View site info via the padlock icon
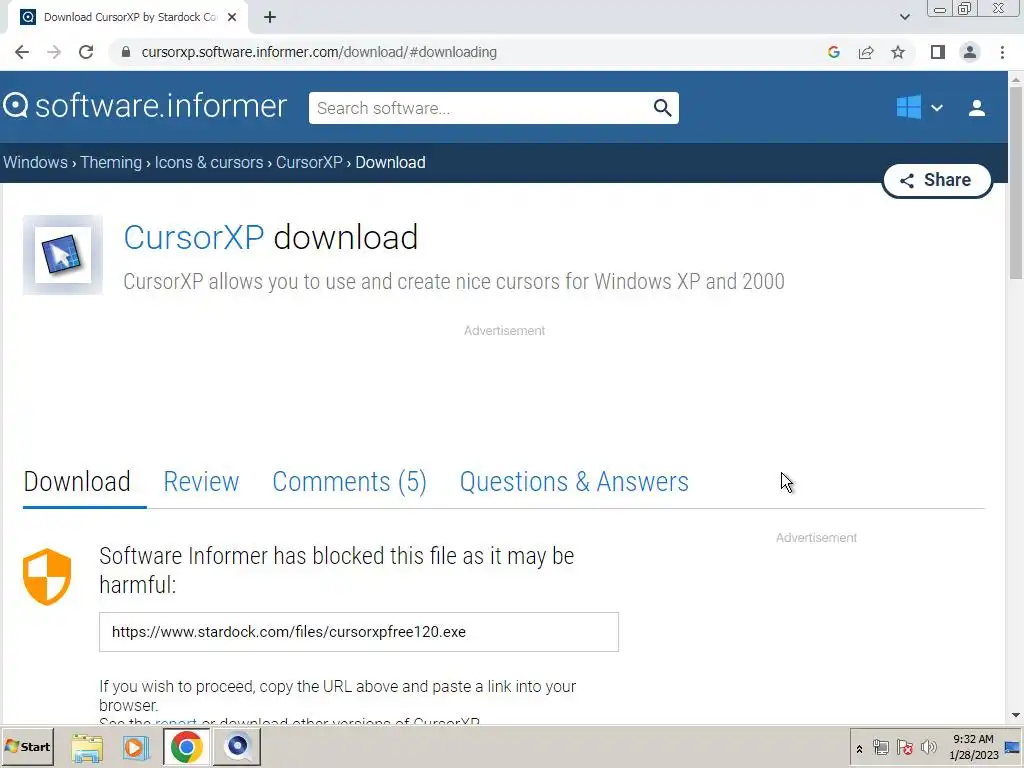Screen dimensions: 1024x768 126,52
